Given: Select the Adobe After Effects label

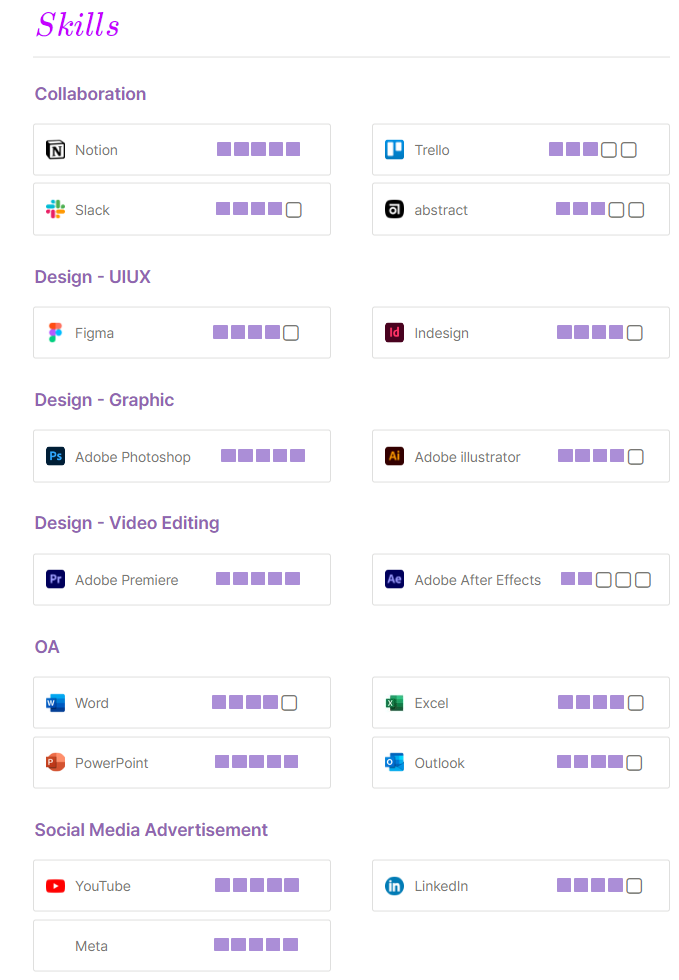Looking at the screenshot, I should coord(478,580).
